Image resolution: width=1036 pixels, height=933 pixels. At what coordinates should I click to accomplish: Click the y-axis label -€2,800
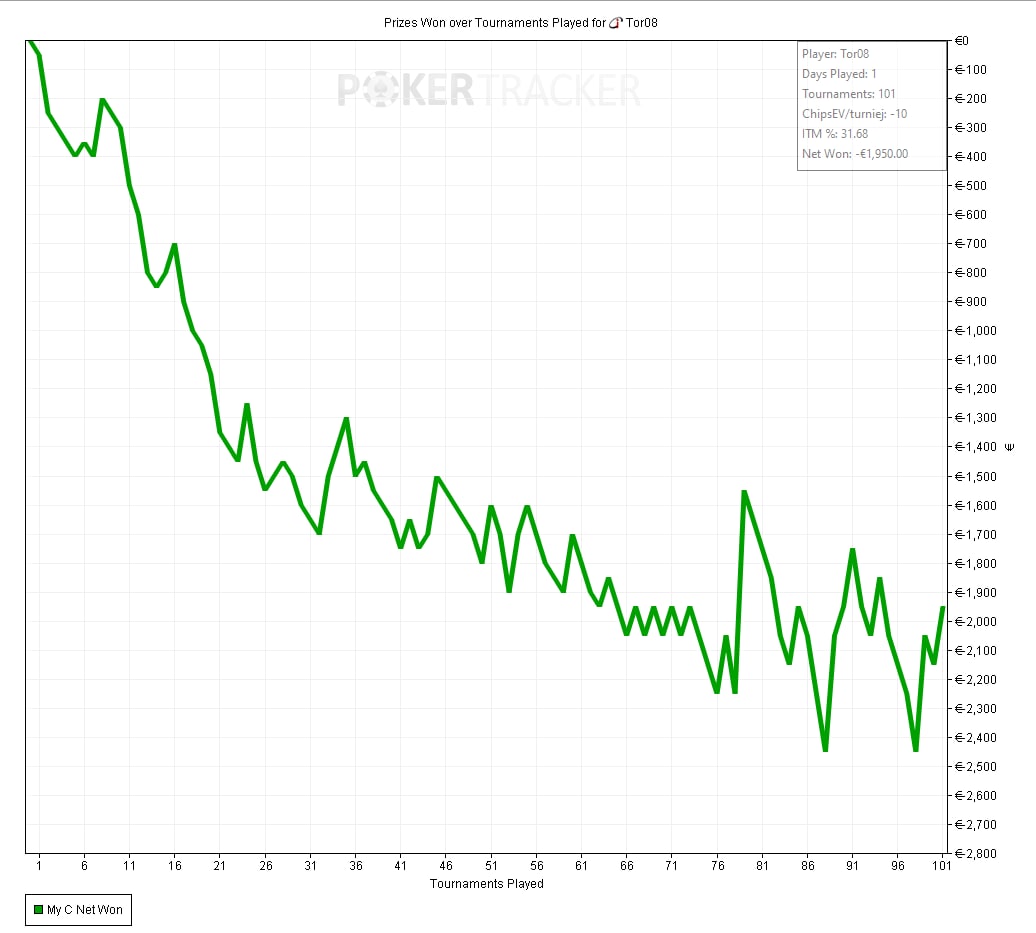point(981,853)
